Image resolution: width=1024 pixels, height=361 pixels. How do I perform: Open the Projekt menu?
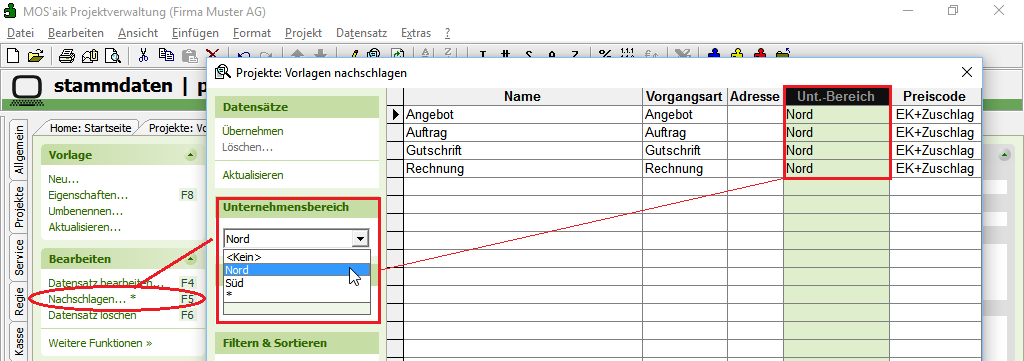303,33
